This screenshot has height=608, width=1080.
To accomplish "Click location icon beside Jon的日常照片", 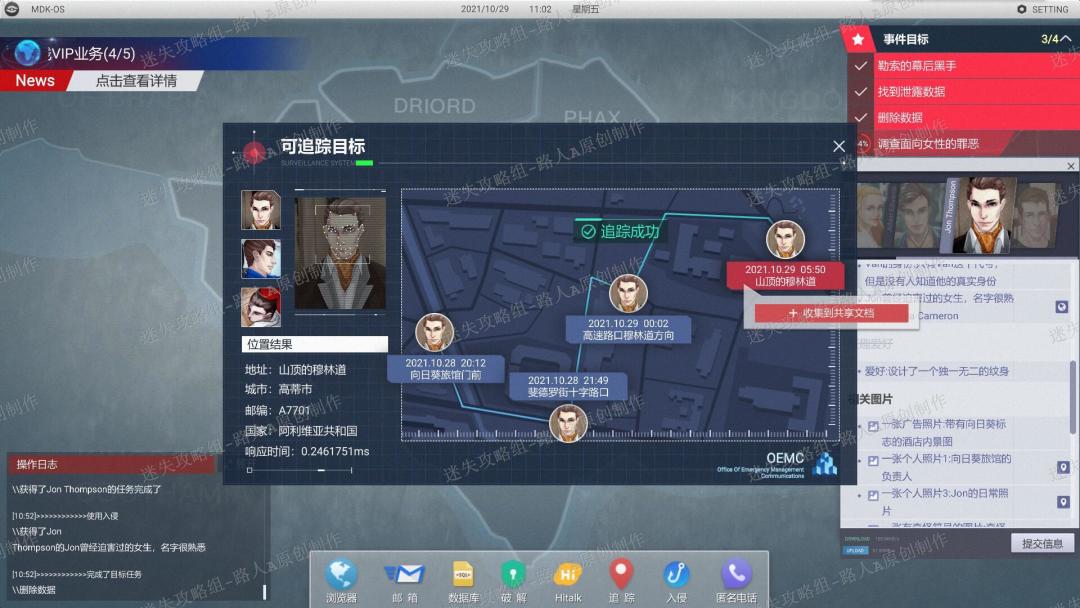I will pos(1063,502).
